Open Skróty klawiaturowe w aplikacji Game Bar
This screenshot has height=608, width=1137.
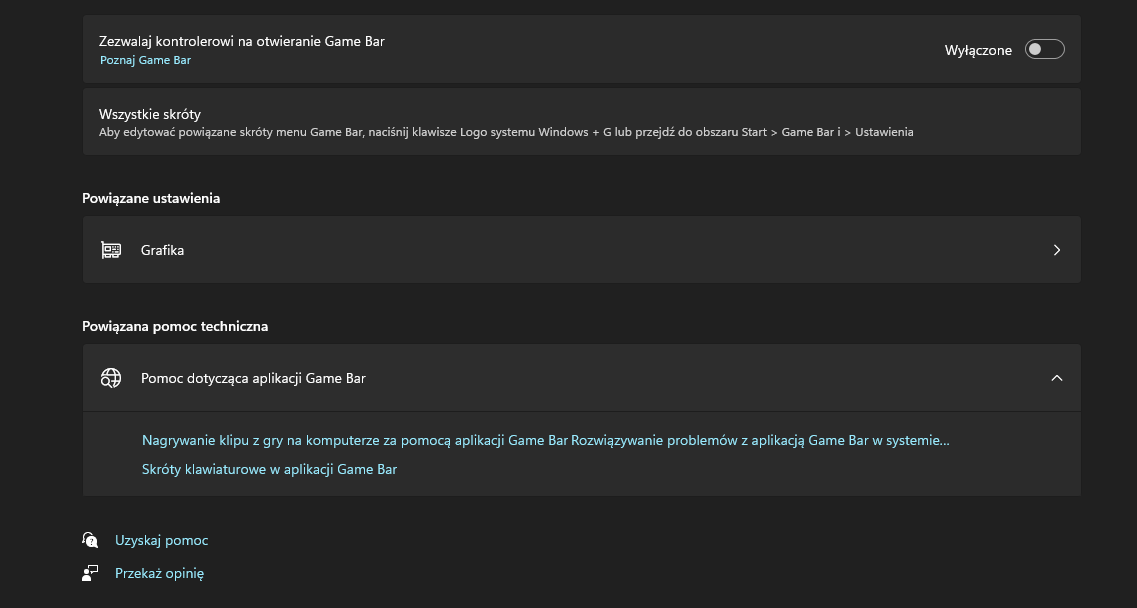coord(270,469)
